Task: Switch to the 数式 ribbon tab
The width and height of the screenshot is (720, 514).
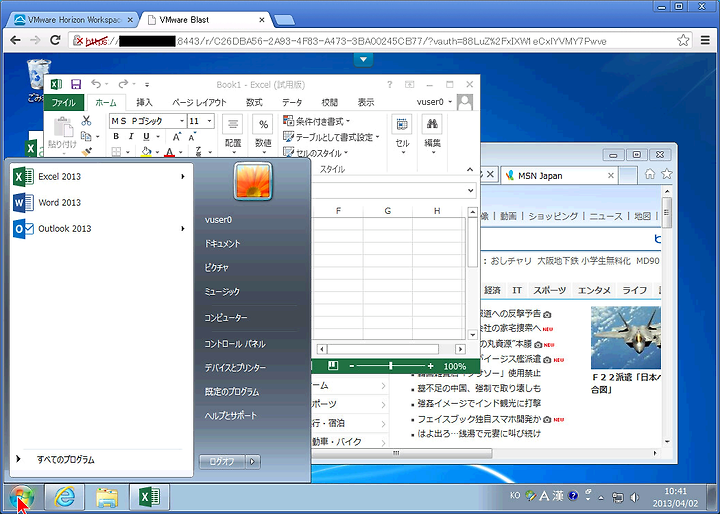Action: tap(254, 102)
